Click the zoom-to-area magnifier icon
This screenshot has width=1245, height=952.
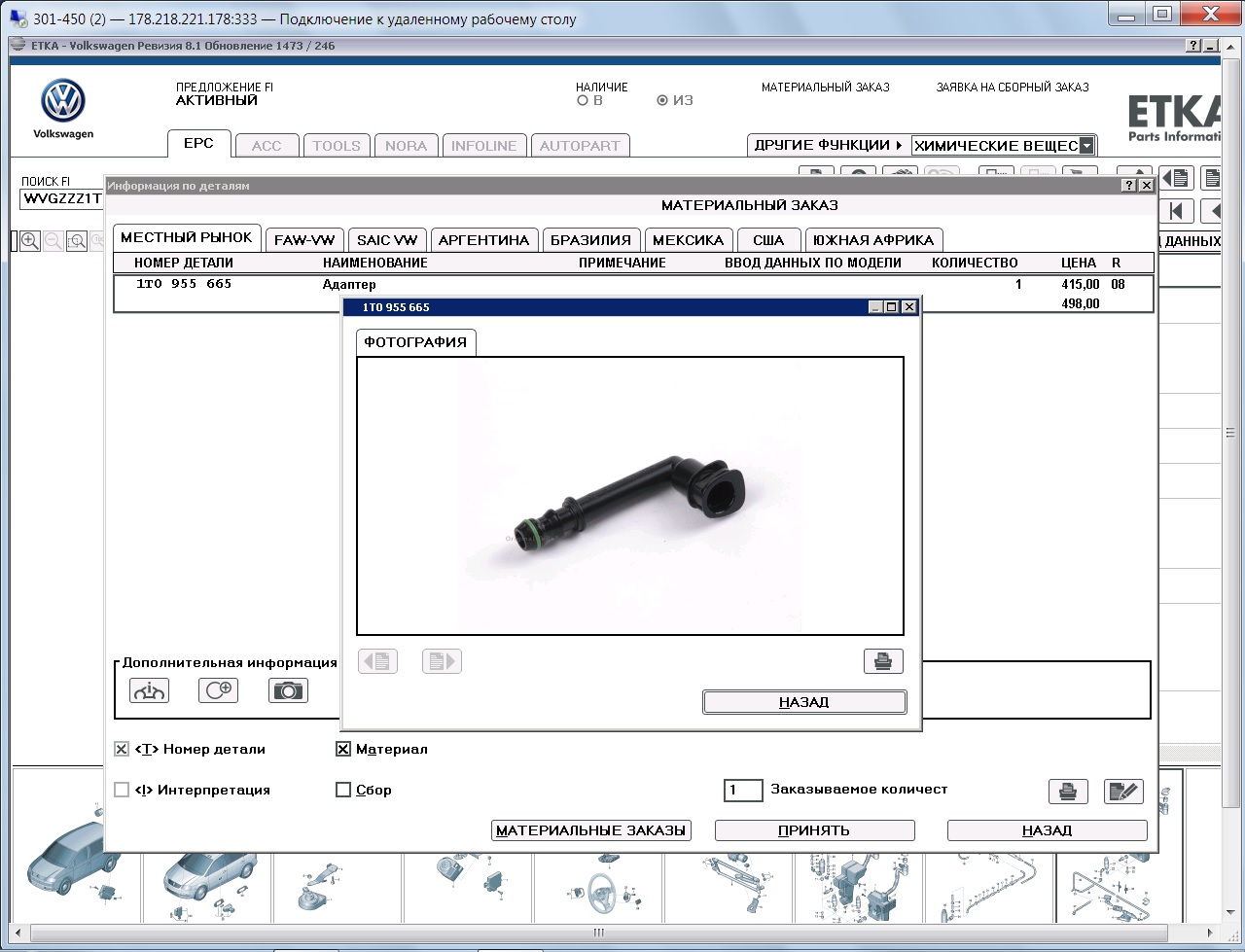point(76,241)
